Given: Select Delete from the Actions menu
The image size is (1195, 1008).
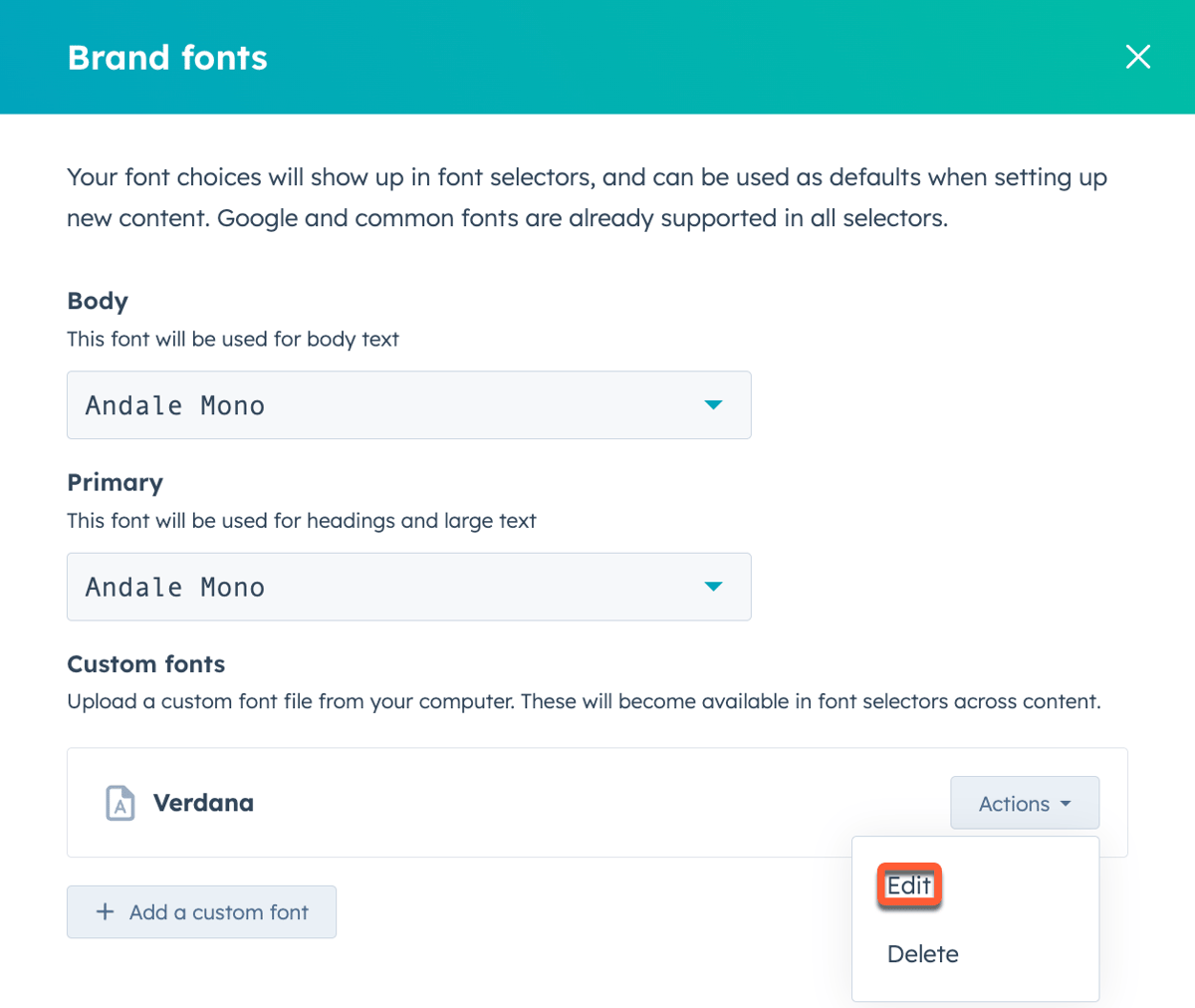Looking at the screenshot, I should pos(922,953).
